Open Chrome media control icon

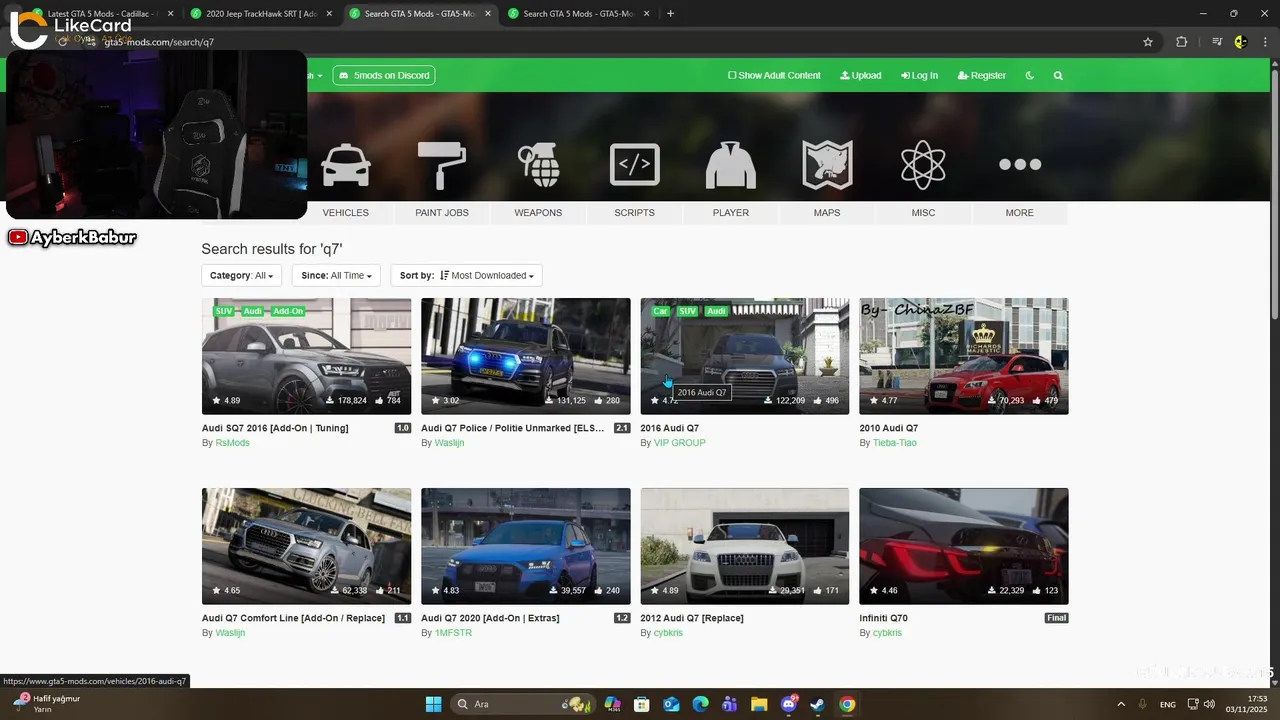(1216, 42)
